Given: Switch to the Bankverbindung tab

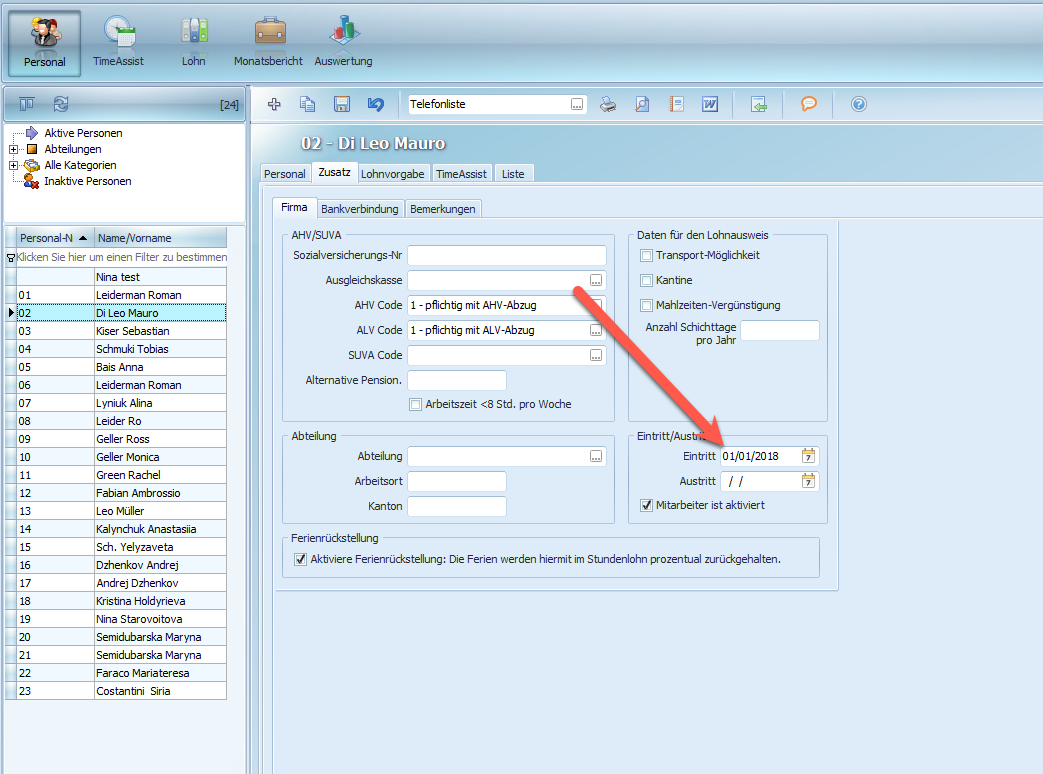Looking at the screenshot, I should point(360,209).
